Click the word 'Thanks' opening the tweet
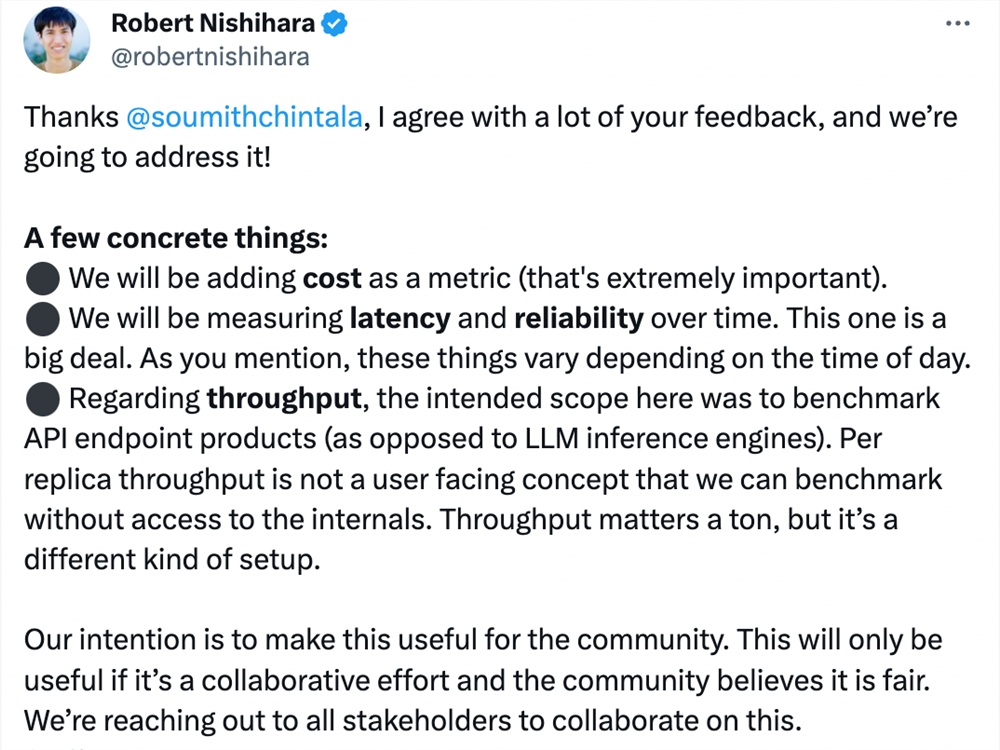The image size is (1000, 750). pyautogui.click(x=71, y=117)
